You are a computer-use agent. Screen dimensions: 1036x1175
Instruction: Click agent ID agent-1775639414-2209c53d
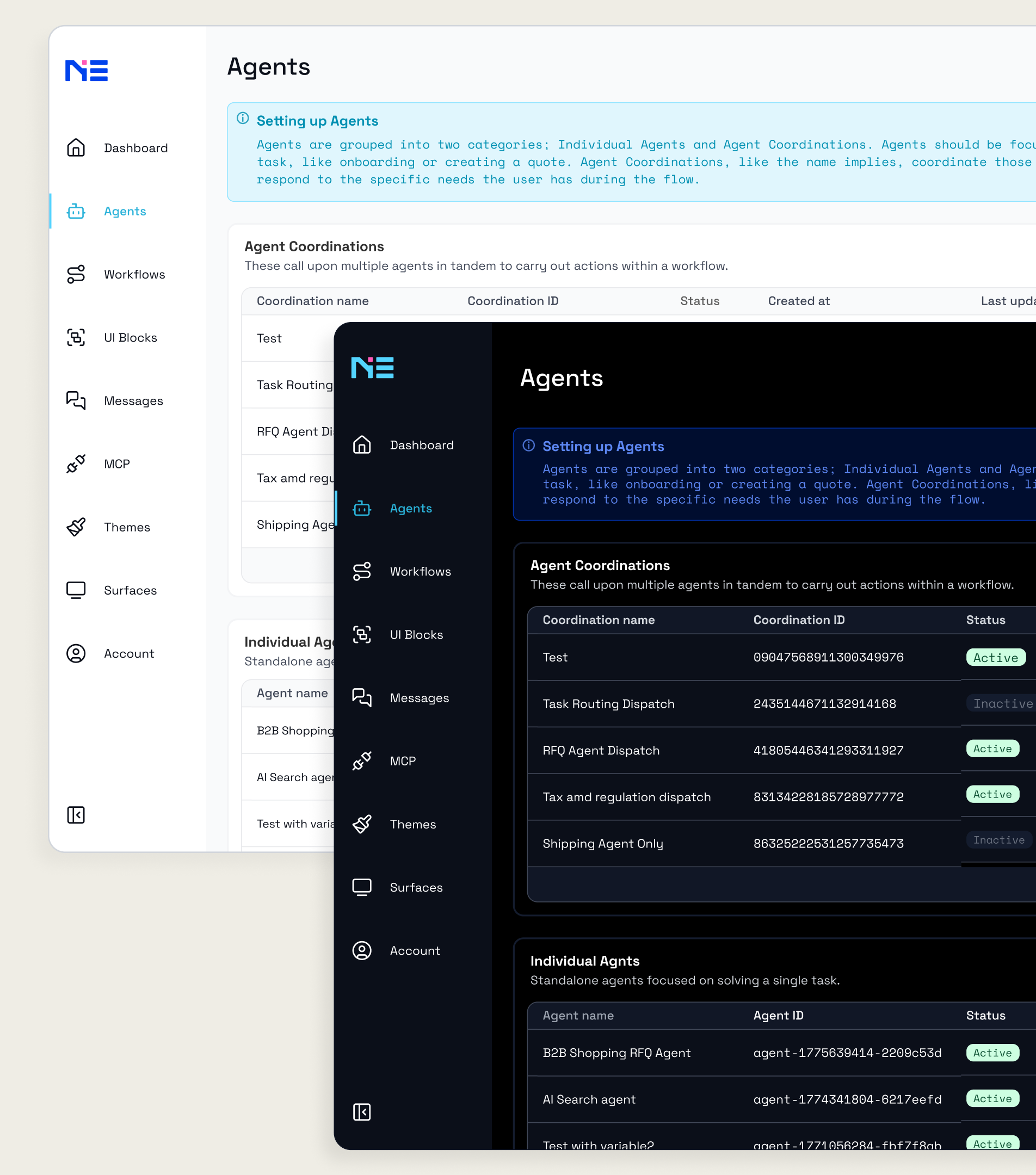tap(847, 1053)
